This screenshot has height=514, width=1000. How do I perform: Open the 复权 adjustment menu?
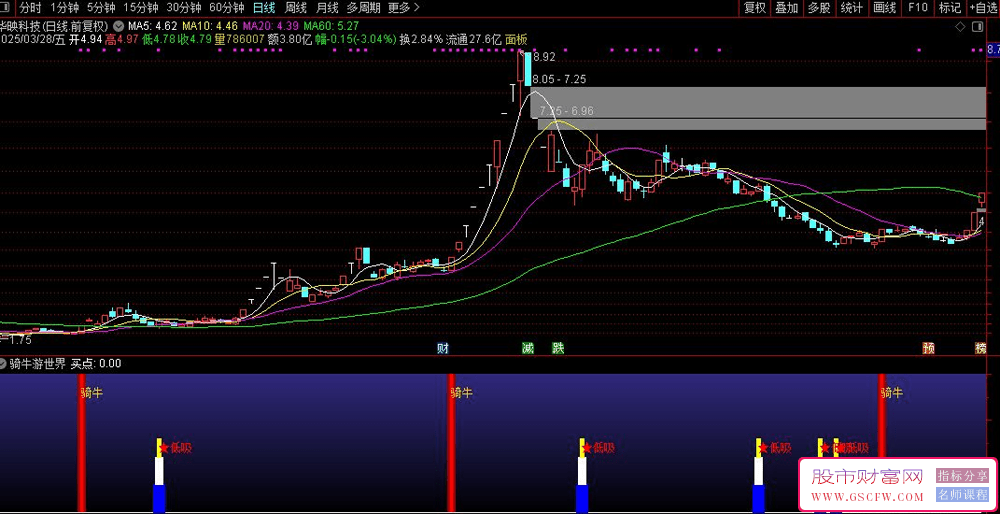point(755,8)
